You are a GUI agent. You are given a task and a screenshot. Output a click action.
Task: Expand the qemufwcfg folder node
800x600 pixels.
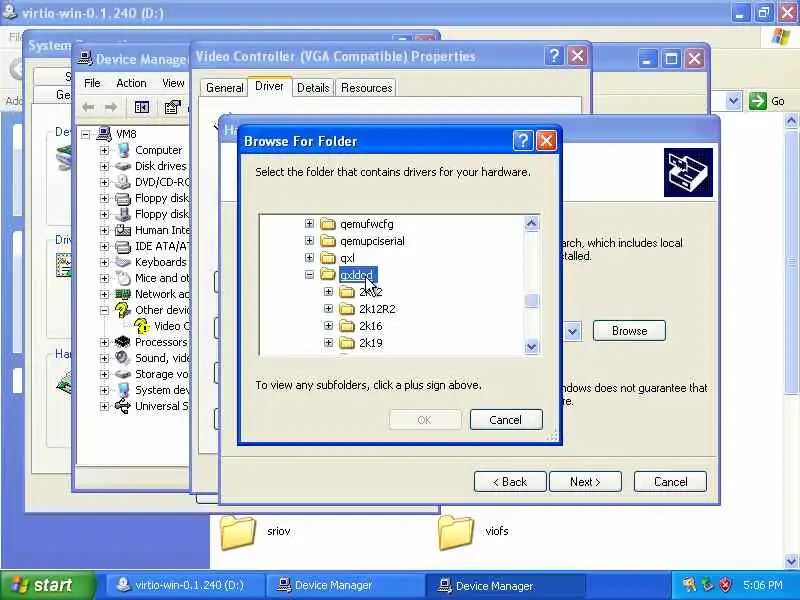309,223
